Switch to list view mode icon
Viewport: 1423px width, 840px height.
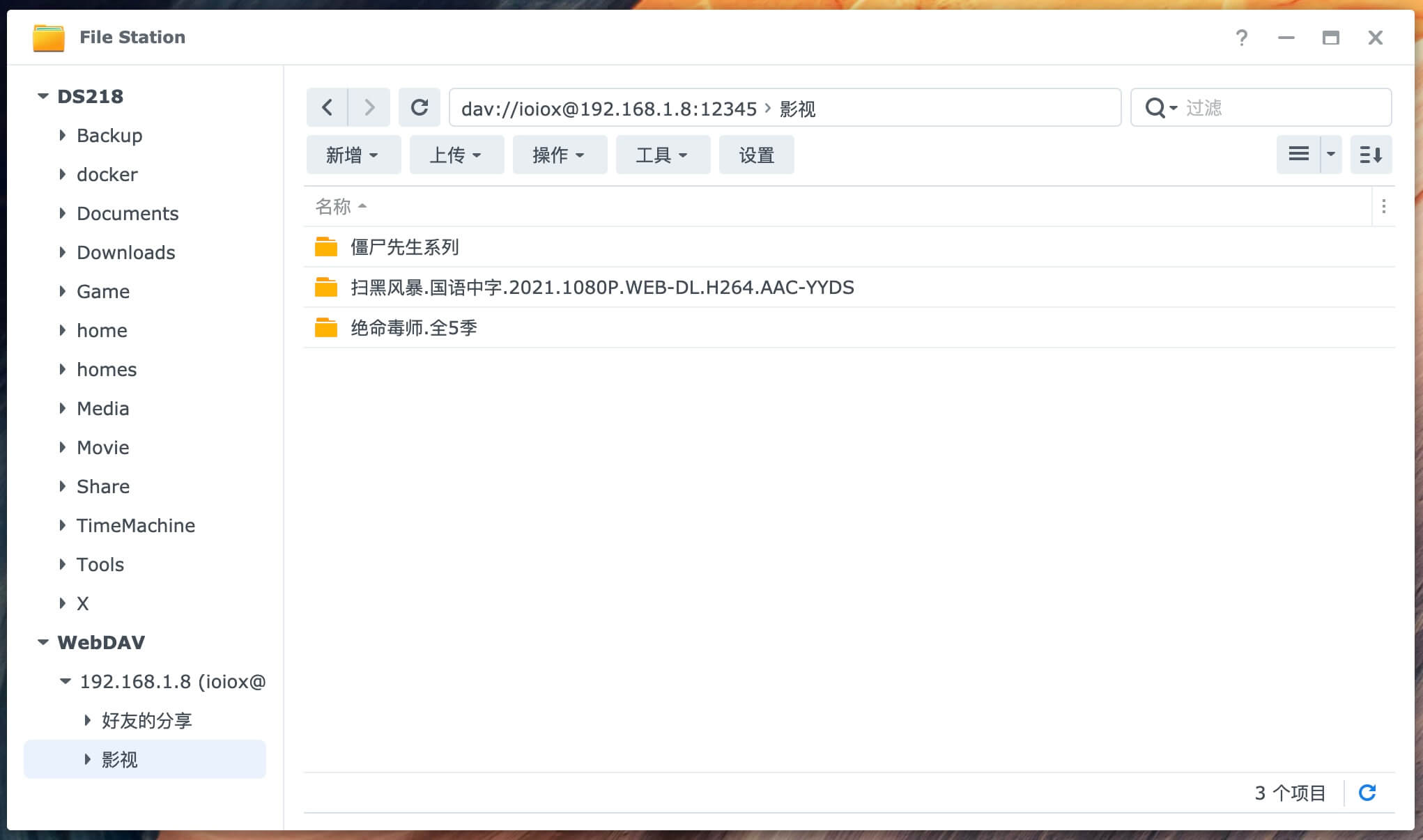[x=1298, y=154]
